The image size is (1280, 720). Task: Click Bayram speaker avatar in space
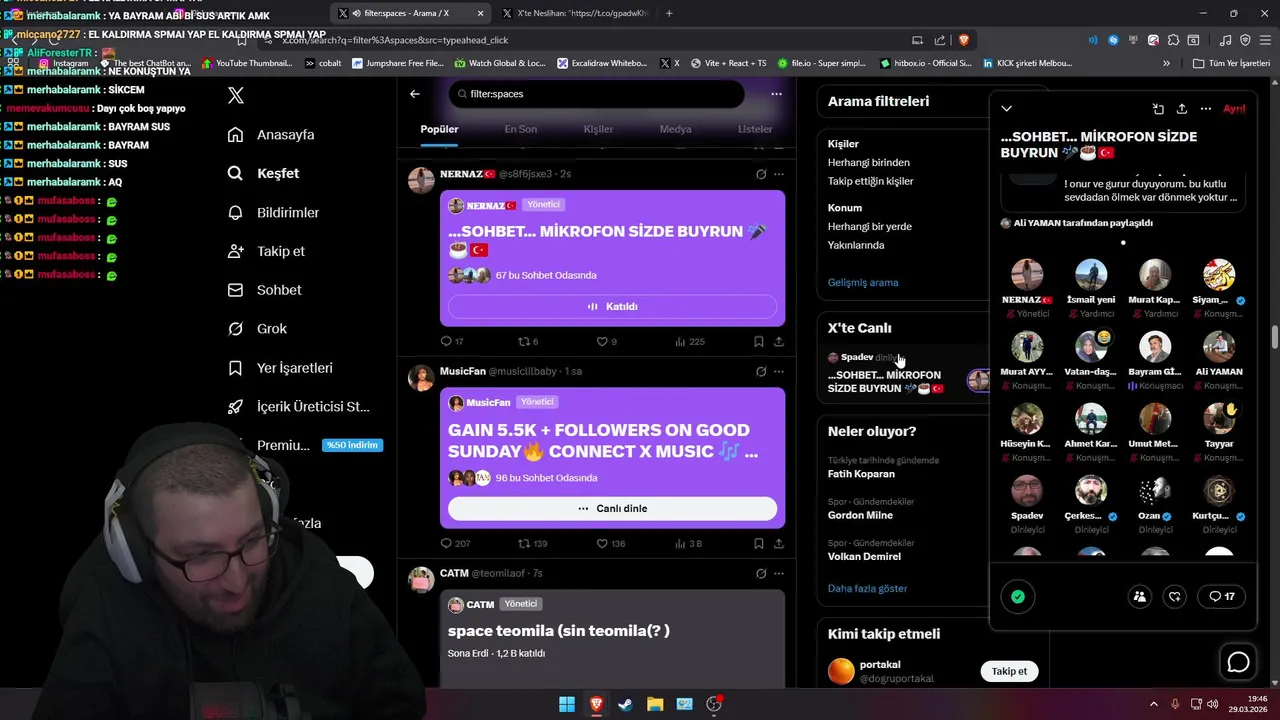click(x=1155, y=347)
